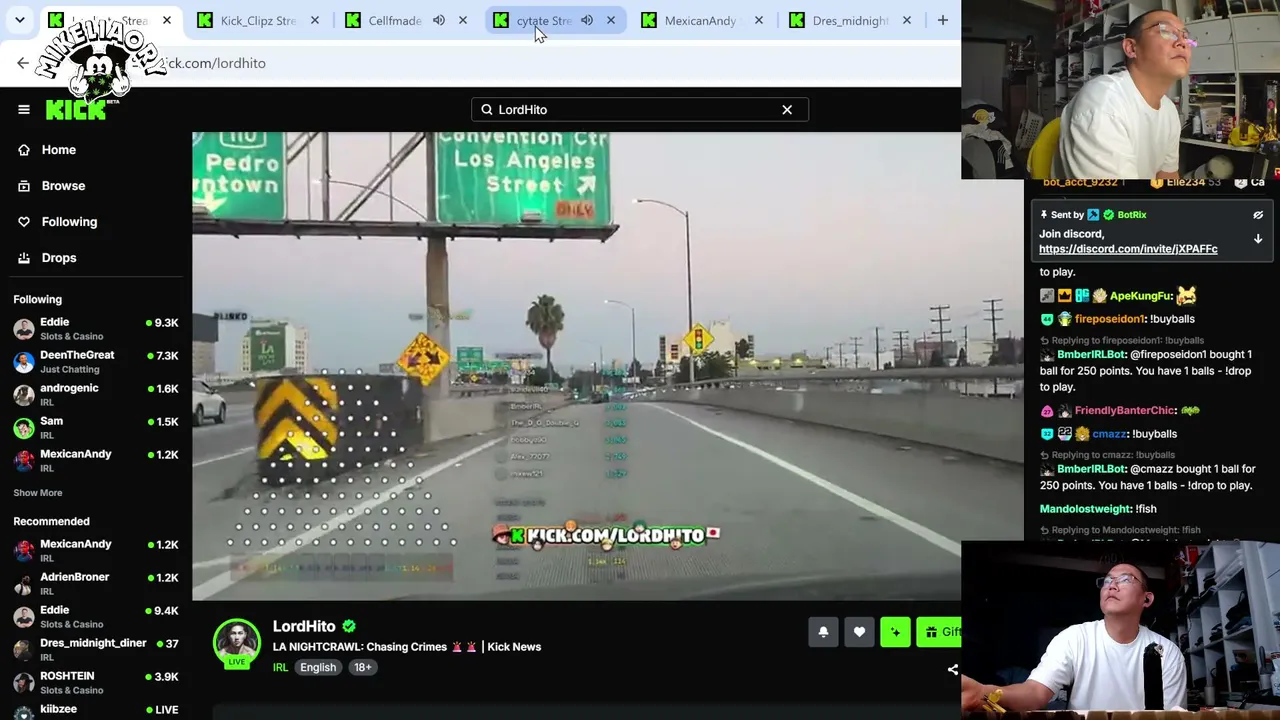Click fireposeidon1's username in chat
1280x720 pixels.
[x=1109, y=319]
